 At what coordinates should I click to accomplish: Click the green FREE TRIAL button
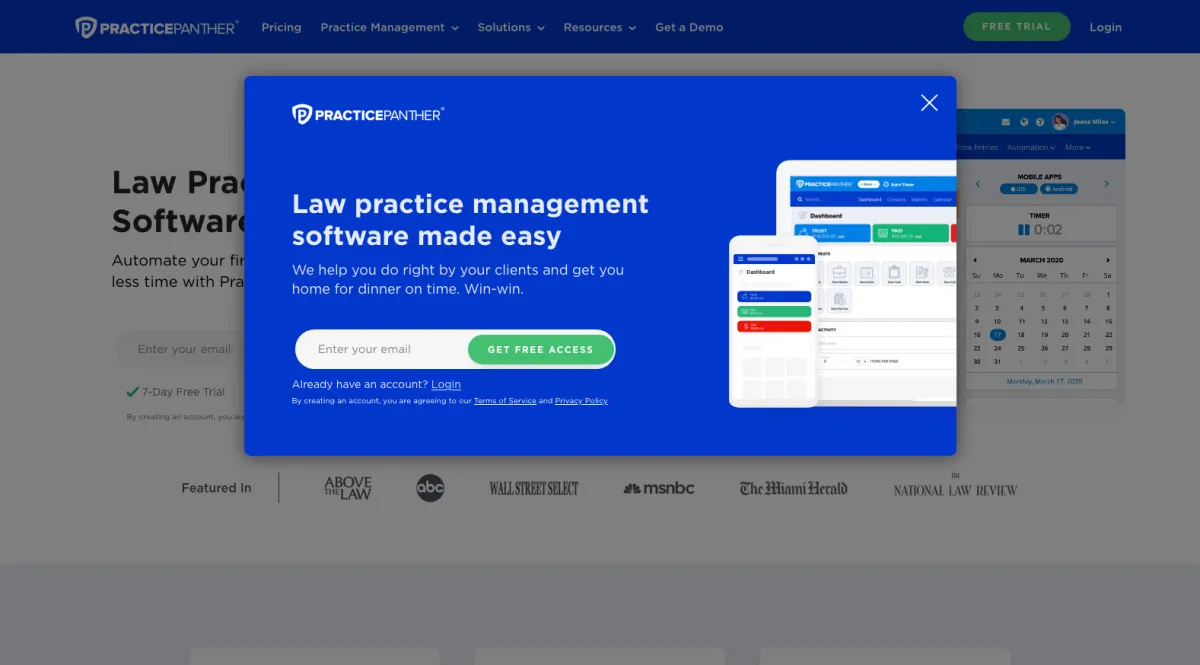click(x=1016, y=27)
